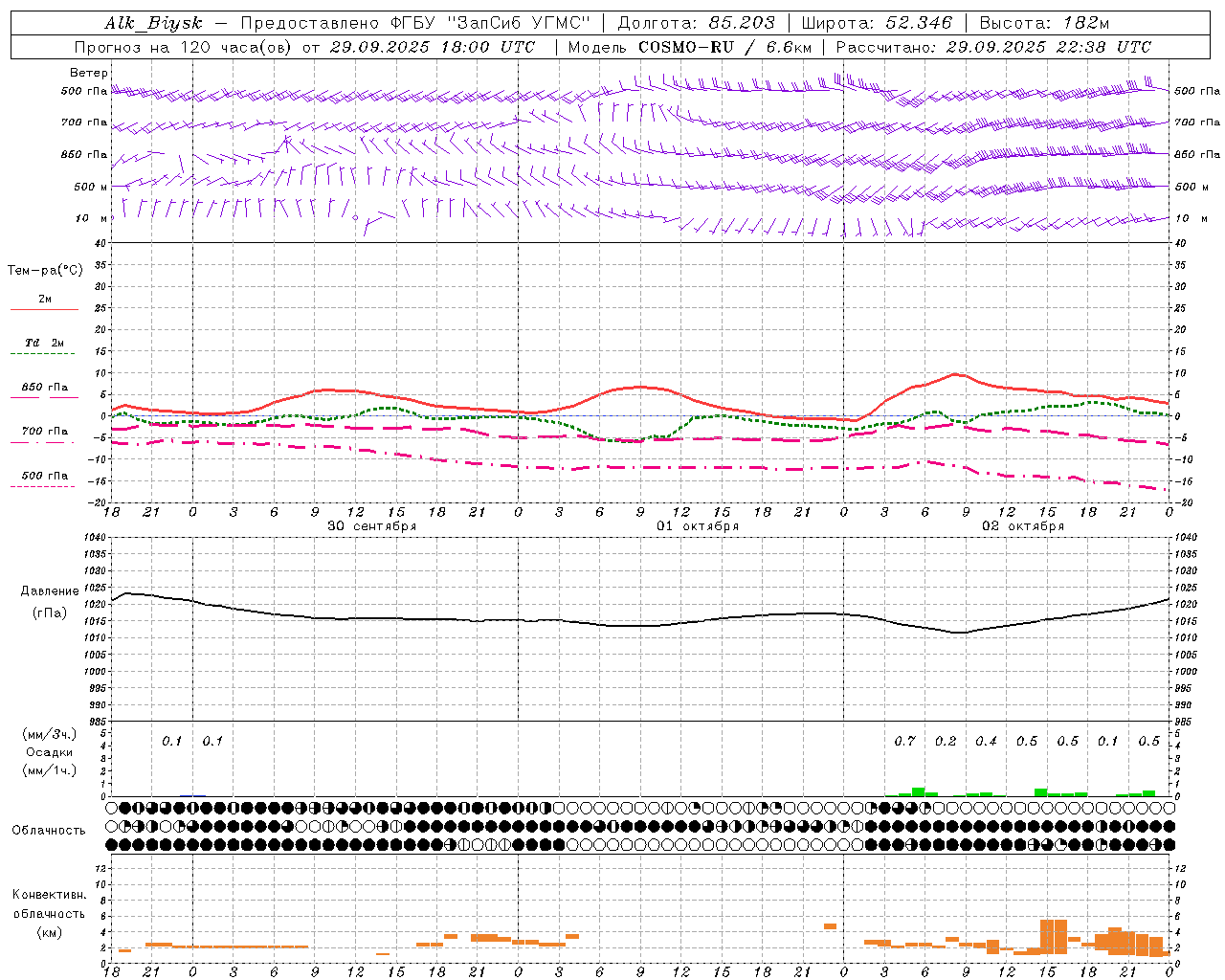Click the '30 сентября' date label
Screen dimensions: 1225x980
[371, 526]
